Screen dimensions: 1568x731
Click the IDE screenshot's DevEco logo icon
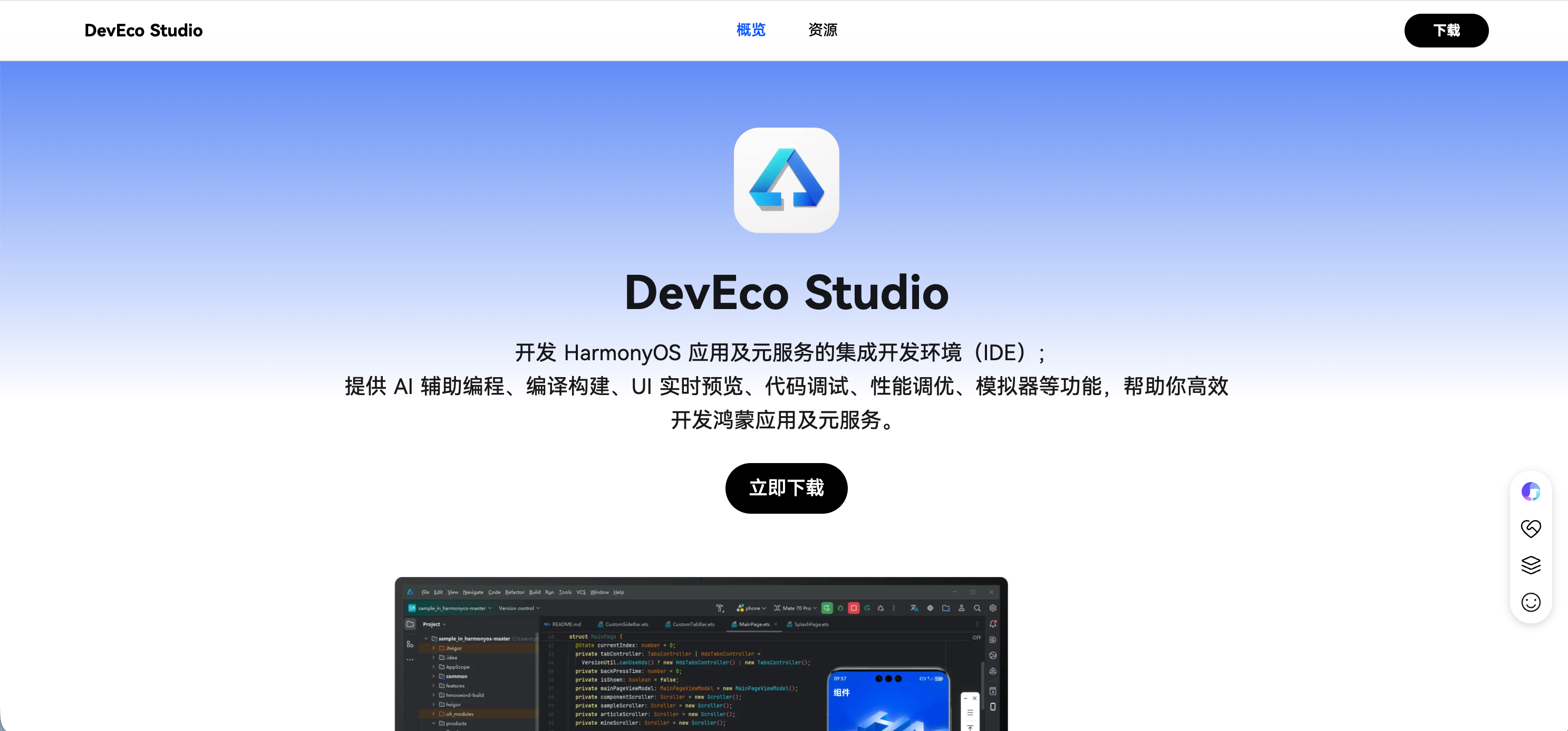[x=410, y=592]
